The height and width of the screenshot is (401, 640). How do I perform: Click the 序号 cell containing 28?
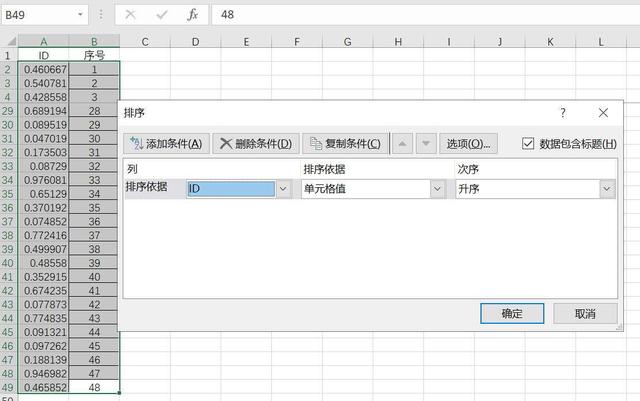(94, 111)
